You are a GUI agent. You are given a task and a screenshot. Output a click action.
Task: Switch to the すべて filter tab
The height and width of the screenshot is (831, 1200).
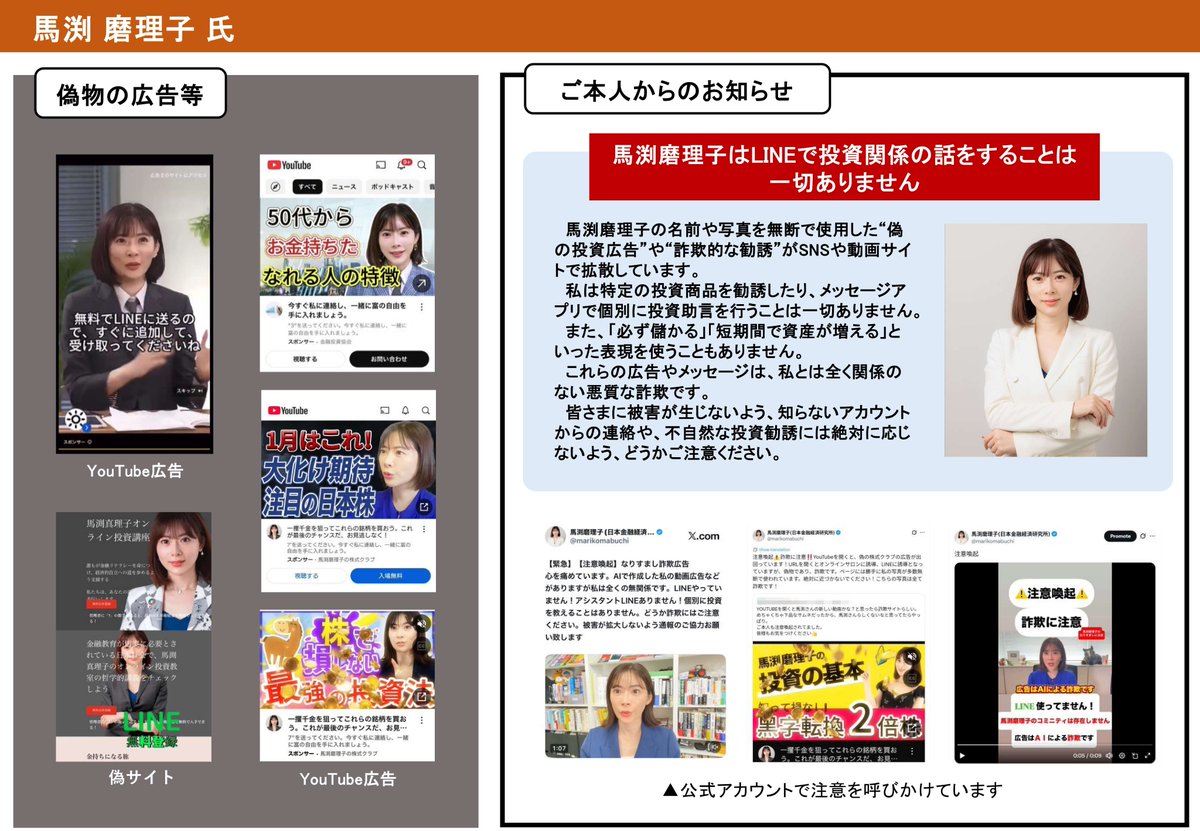pyautogui.click(x=308, y=186)
